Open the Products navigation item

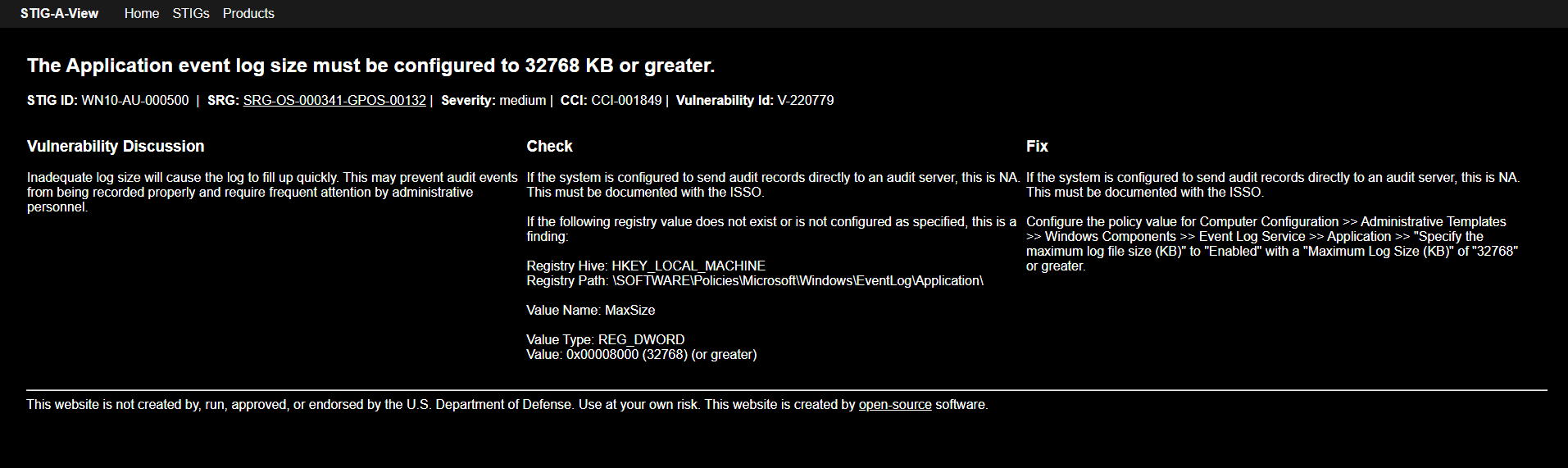point(248,13)
